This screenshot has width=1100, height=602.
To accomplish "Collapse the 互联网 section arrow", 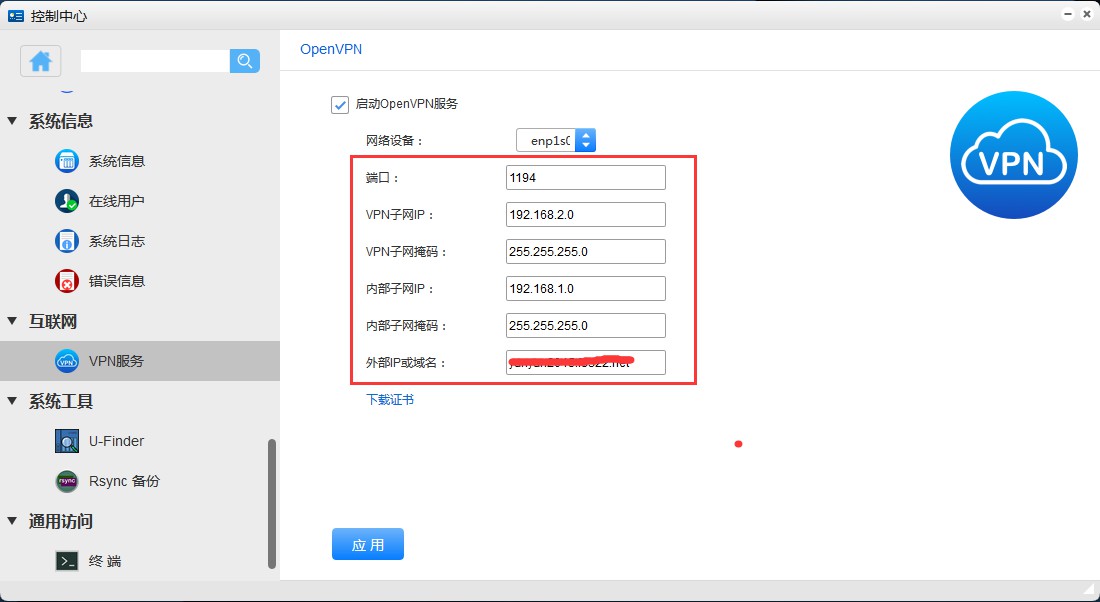I will pos(13,321).
